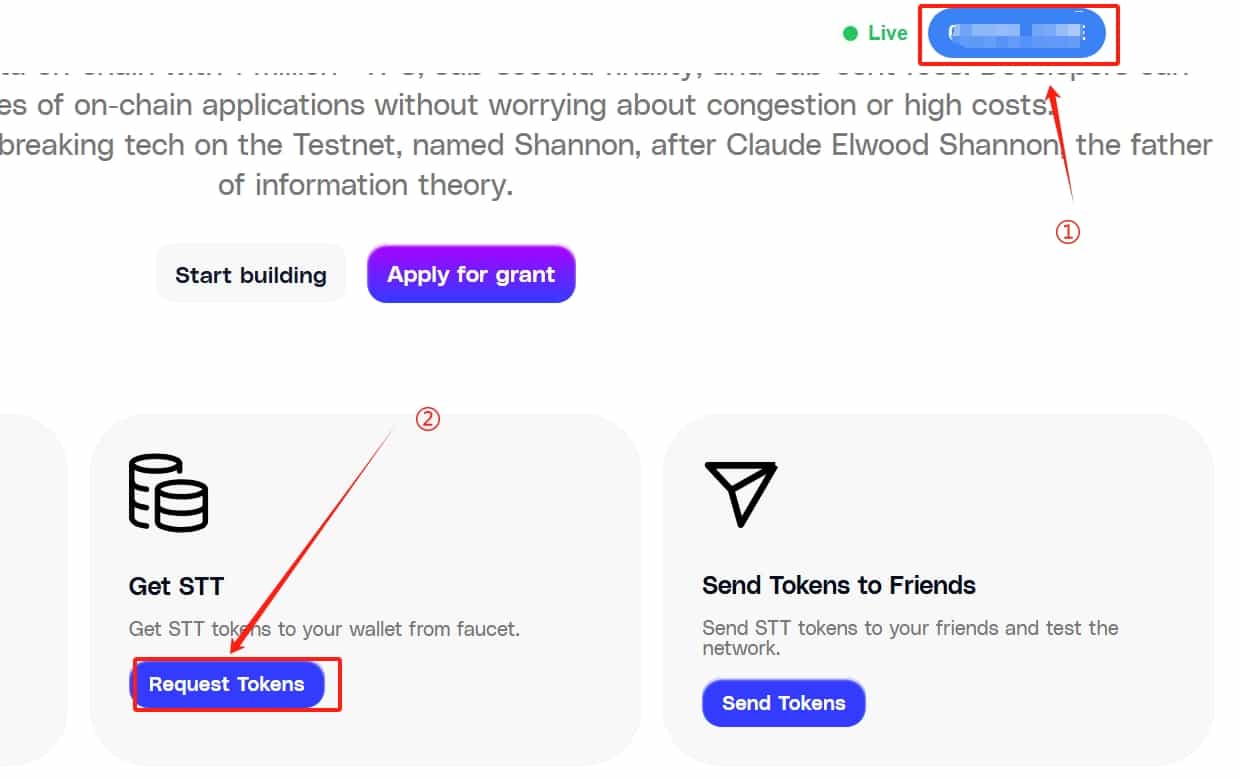The image size is (1241, 779).
Task: Open the Apply for grant button
Action: tap(471, 274)
